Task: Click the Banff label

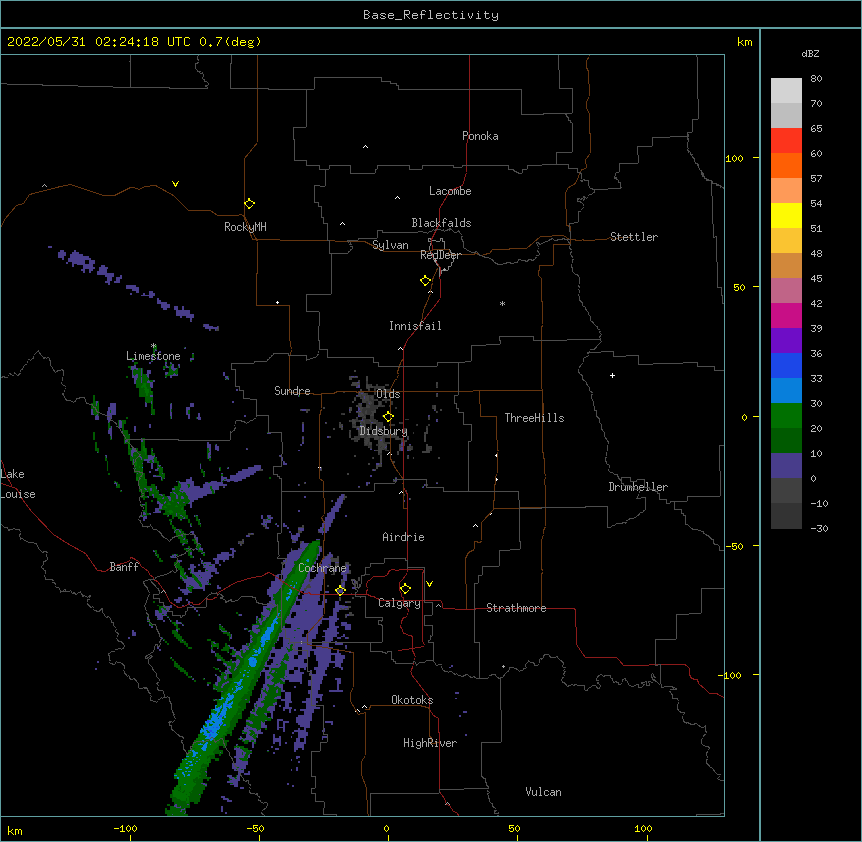Action: click(x=124, y=567)
